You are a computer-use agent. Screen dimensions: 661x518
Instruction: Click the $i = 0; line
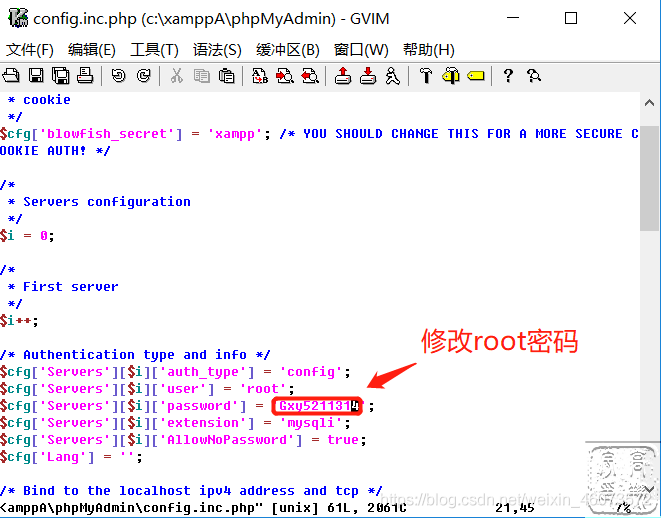point(27,236)
